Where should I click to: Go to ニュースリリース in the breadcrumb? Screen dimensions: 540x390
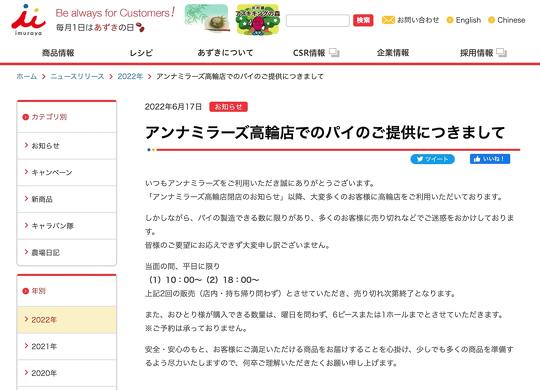(x=77, y=76)
